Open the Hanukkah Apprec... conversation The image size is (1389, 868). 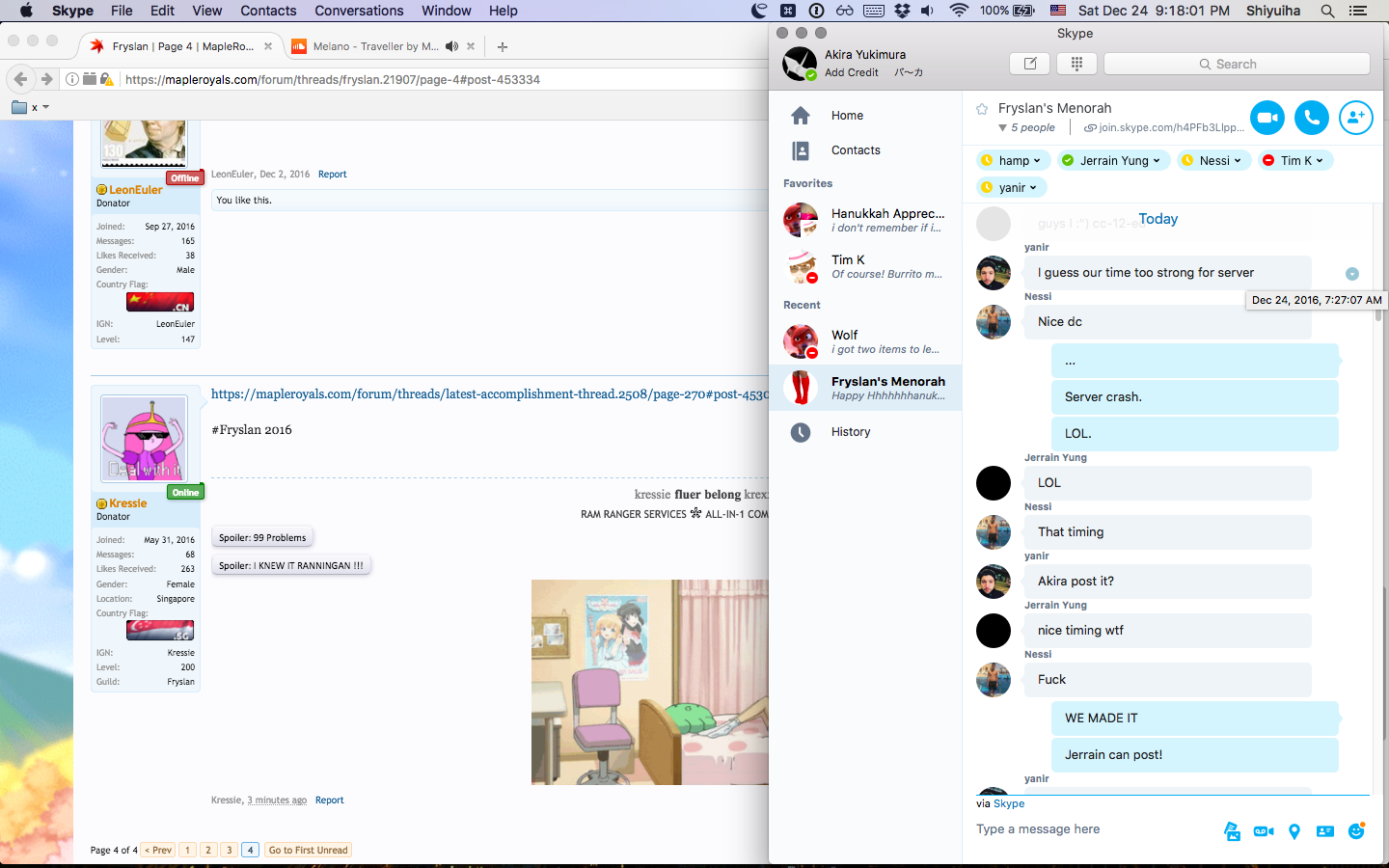click(865, 220)
